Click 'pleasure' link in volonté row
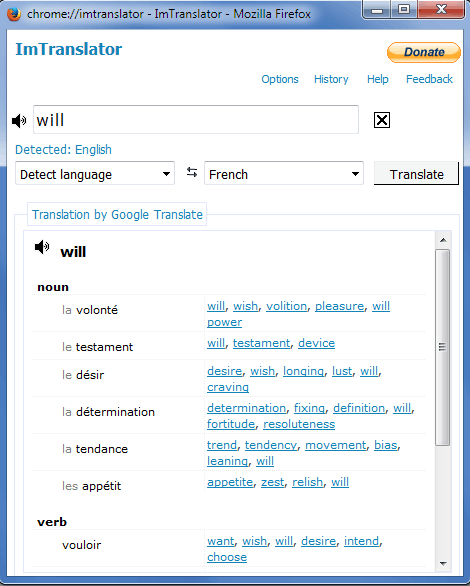 coord(339,306)
